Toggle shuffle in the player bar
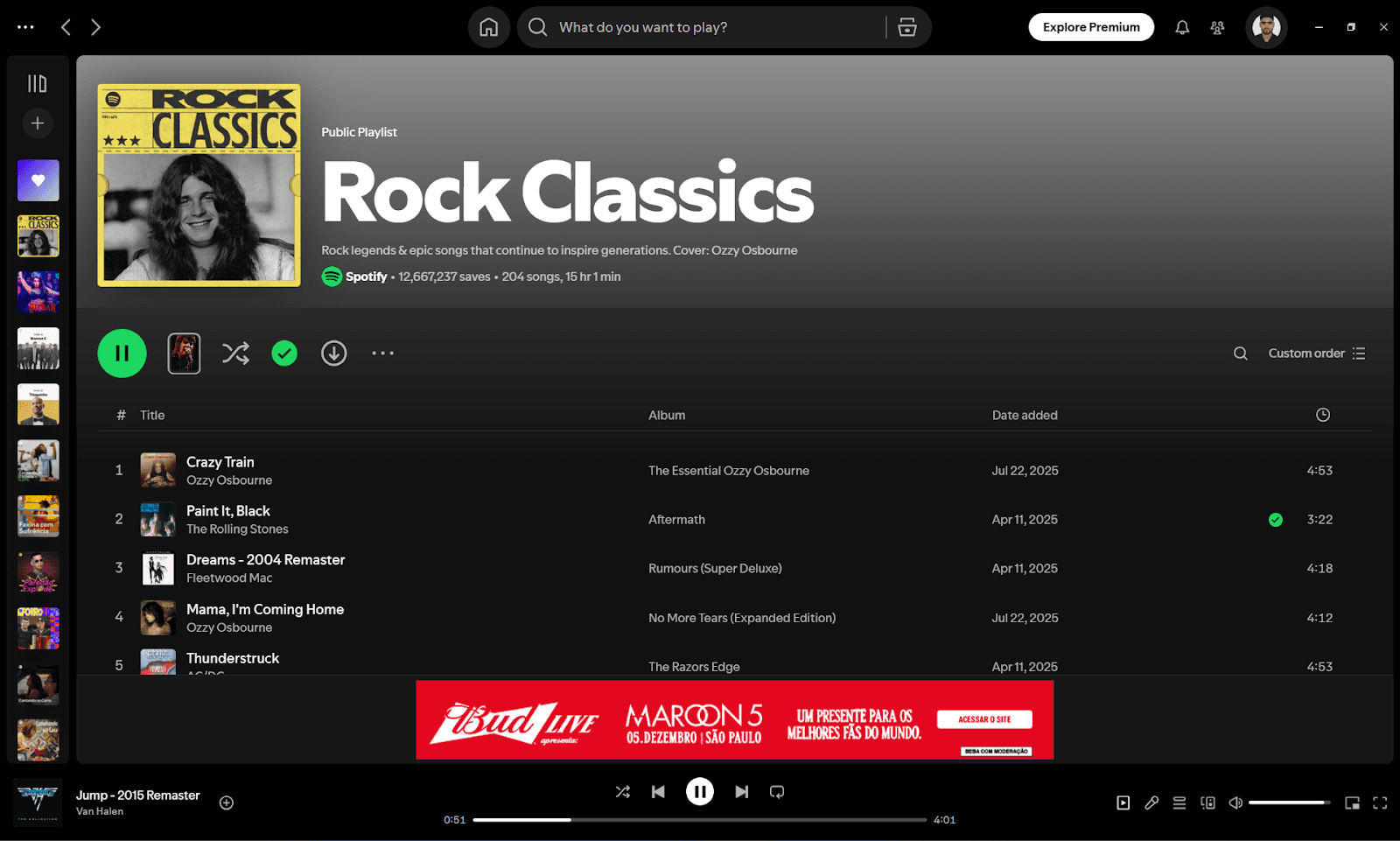The height and width of the screenshot is (841, 1400). (622, 792)
